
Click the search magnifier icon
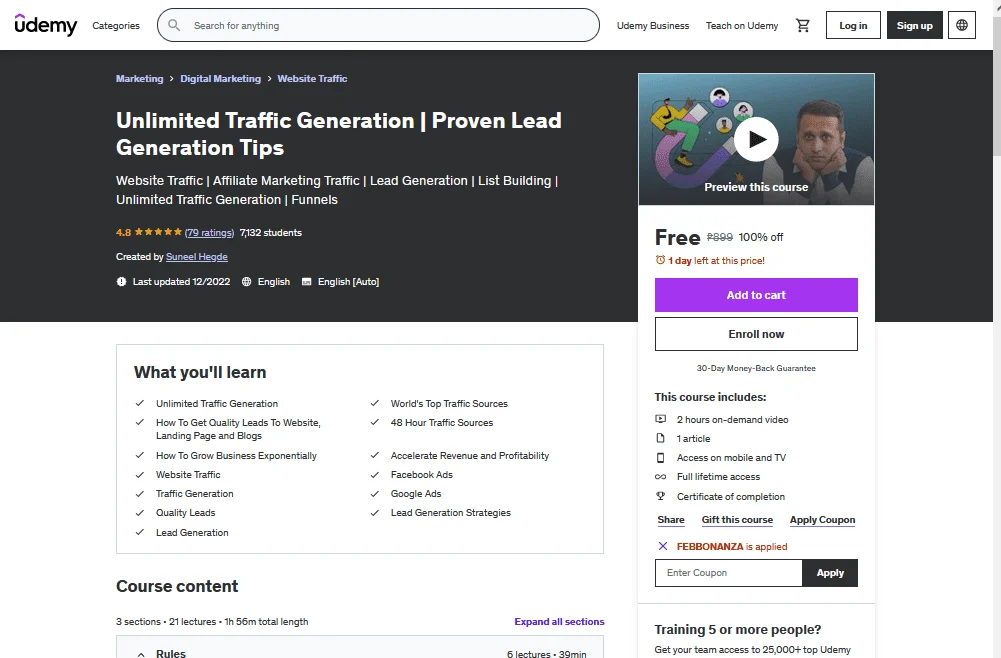click(x=174, y=26)
